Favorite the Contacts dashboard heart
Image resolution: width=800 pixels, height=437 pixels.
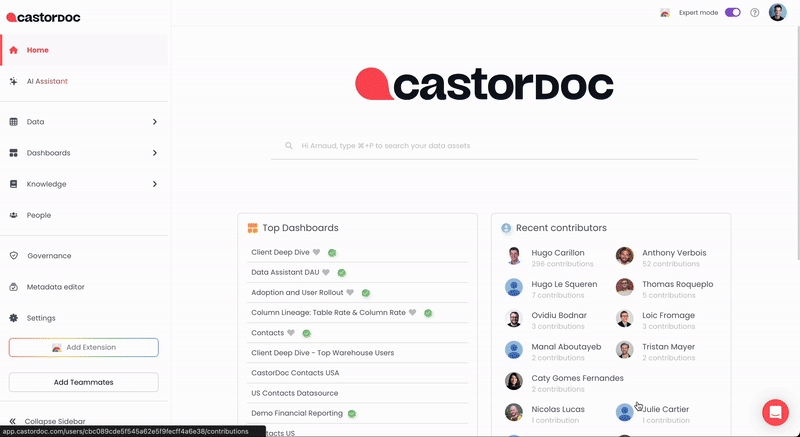click(291, 333)
